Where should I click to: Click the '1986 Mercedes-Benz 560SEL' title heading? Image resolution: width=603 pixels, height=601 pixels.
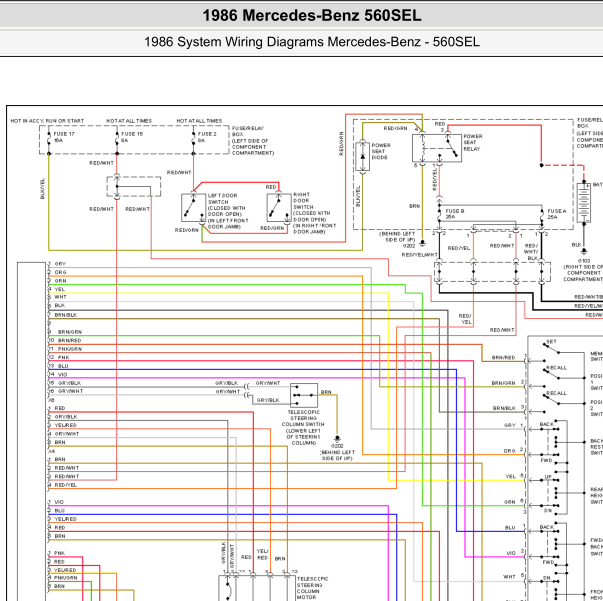coord(312,16)
